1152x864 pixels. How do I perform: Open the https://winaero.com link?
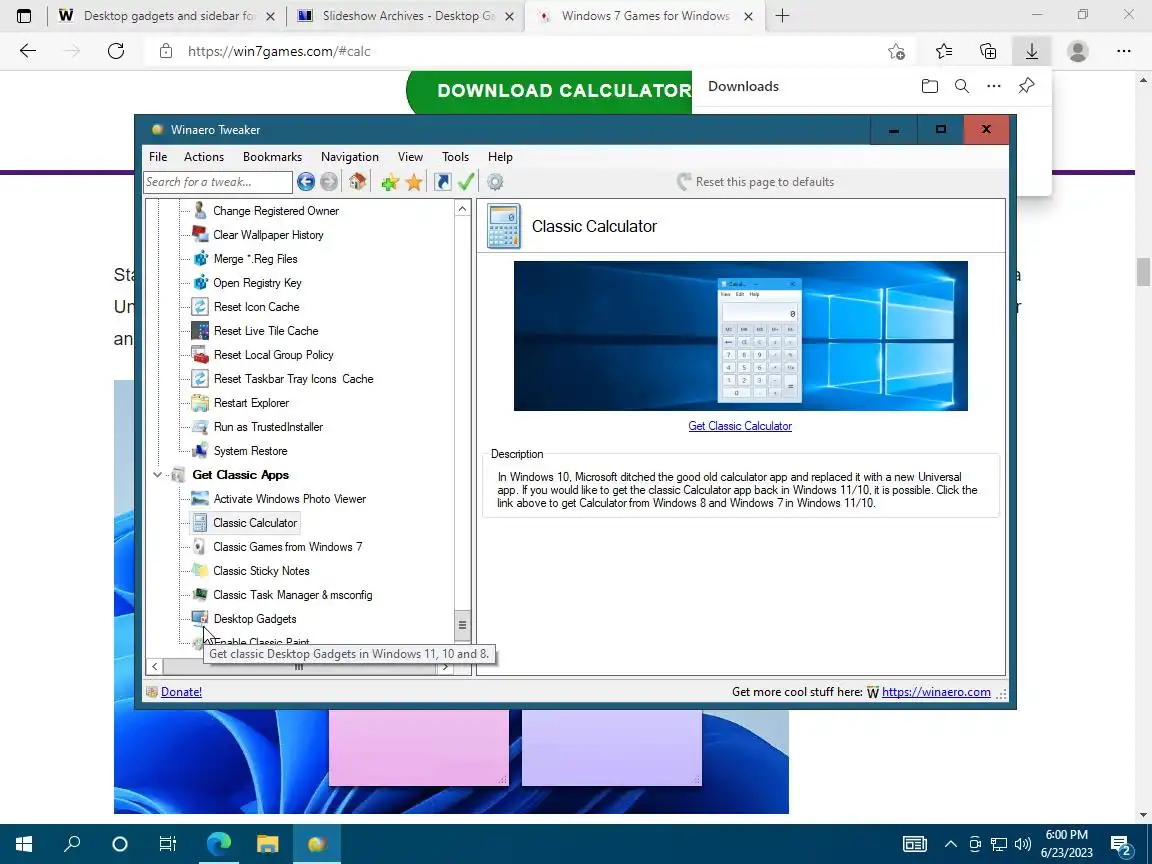point(936,692)
